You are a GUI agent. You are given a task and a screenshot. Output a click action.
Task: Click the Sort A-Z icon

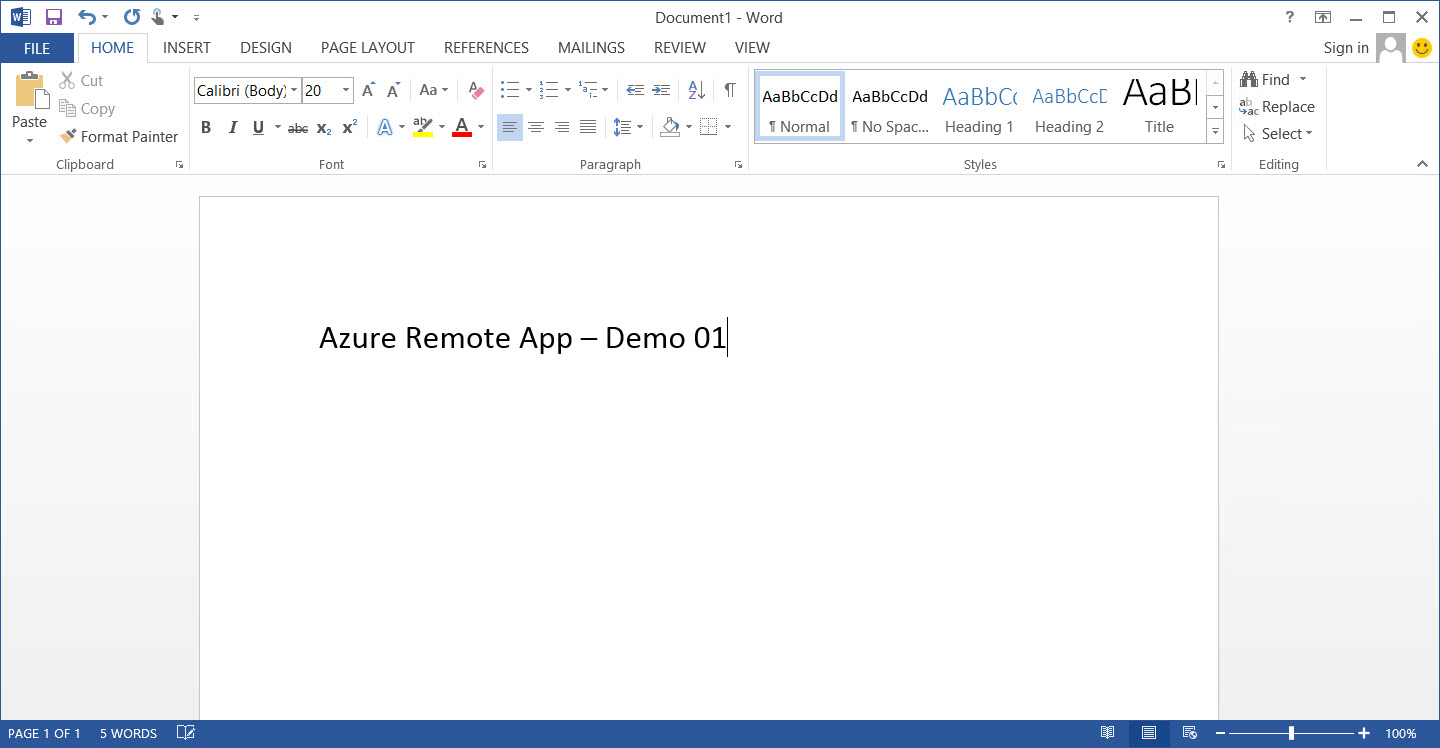[697, 91]
